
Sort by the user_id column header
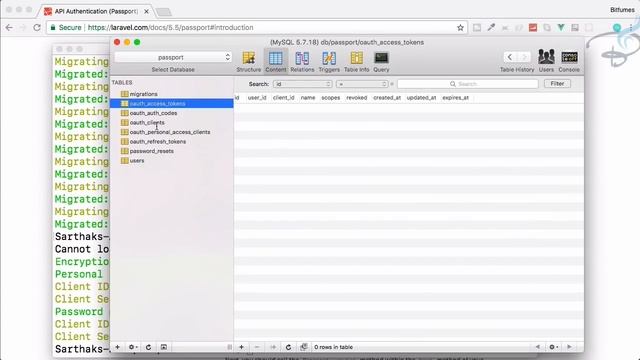[257, 98]
